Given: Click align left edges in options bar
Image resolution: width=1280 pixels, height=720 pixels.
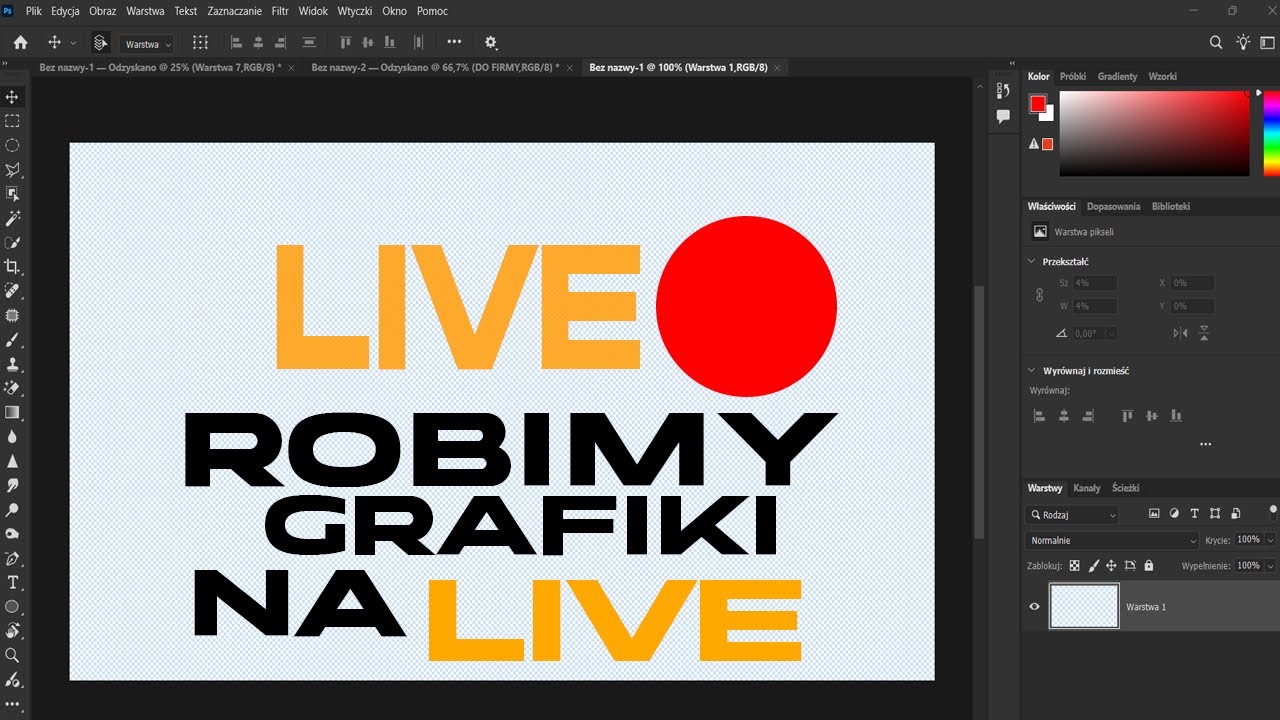Looking at the screenshot, I should pos(237,42).
